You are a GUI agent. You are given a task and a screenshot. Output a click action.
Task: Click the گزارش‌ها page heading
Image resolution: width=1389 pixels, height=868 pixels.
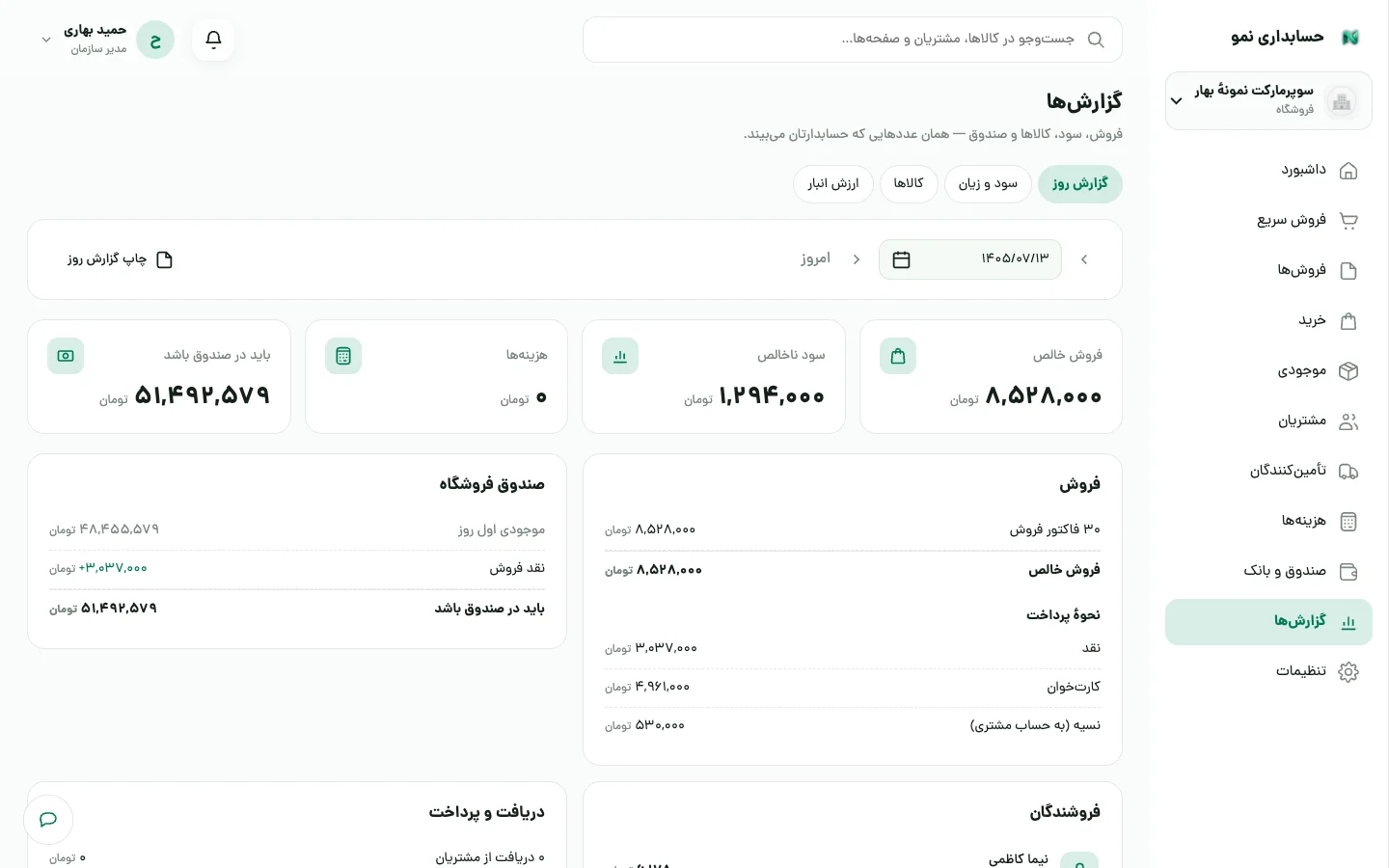tap(1084, 101)
